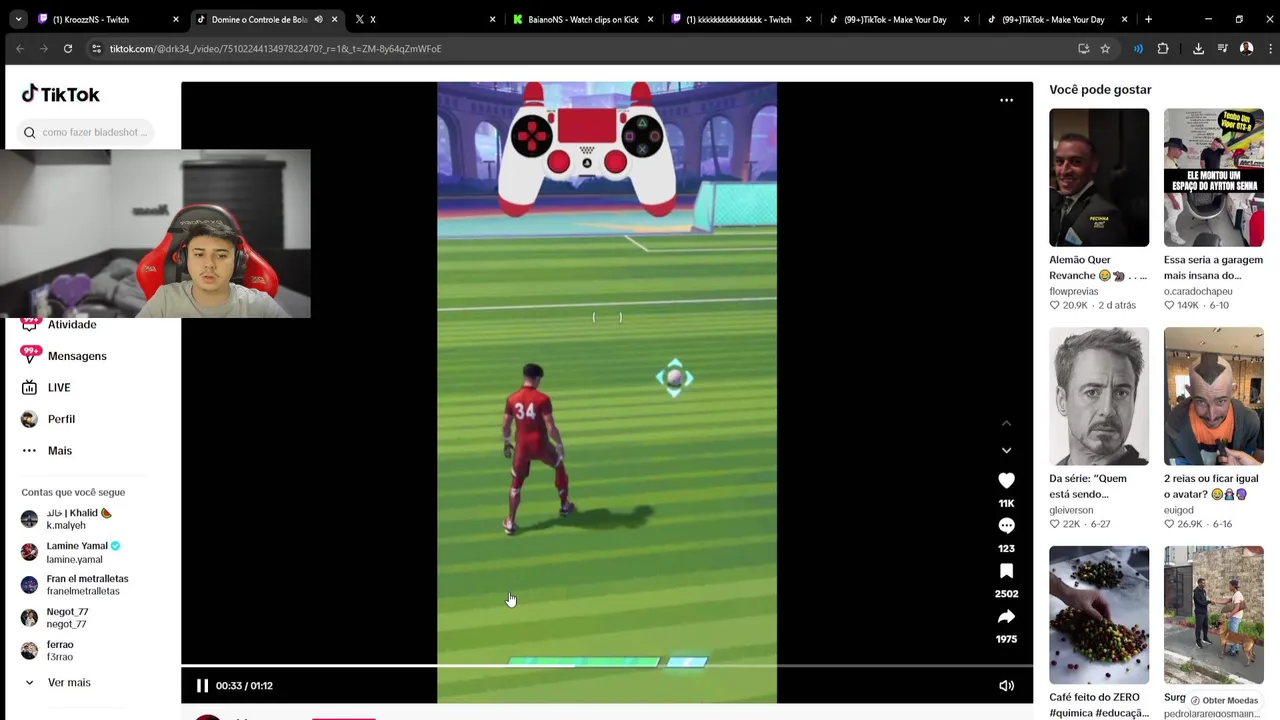Go forward in browser
The height and width of the screenshot is (720, 1280).
pyautogui.click(x=44, y=48)
